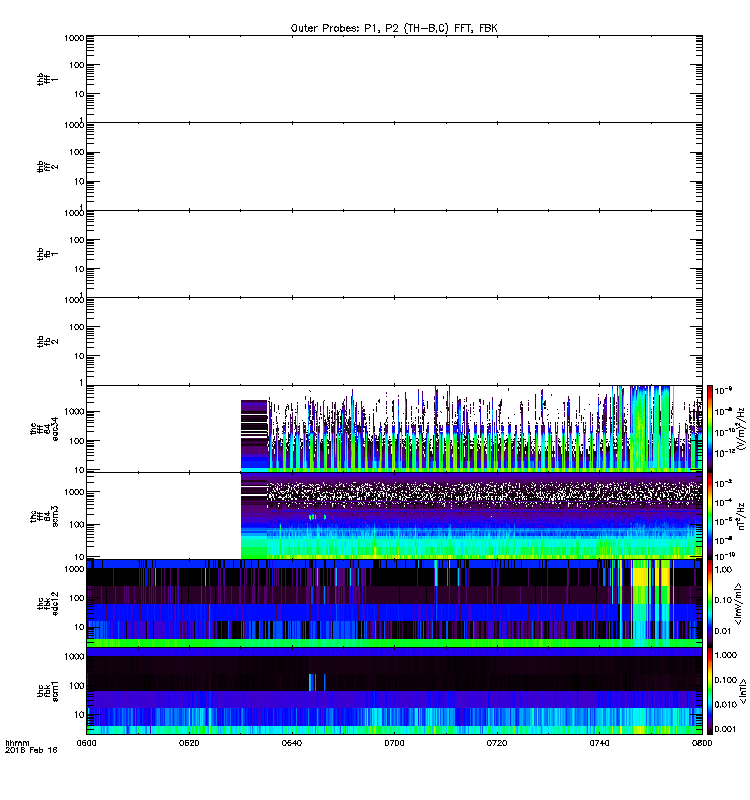Select the thb fff 1 panel label
Image resolution: width=750 pixels, height=800 pixels.
click(x=47, y=79)
